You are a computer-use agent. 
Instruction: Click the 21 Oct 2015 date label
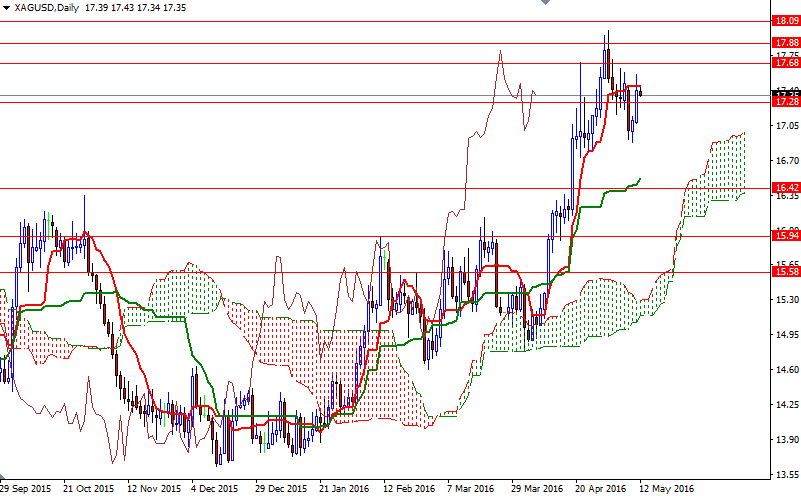[89, 489]
